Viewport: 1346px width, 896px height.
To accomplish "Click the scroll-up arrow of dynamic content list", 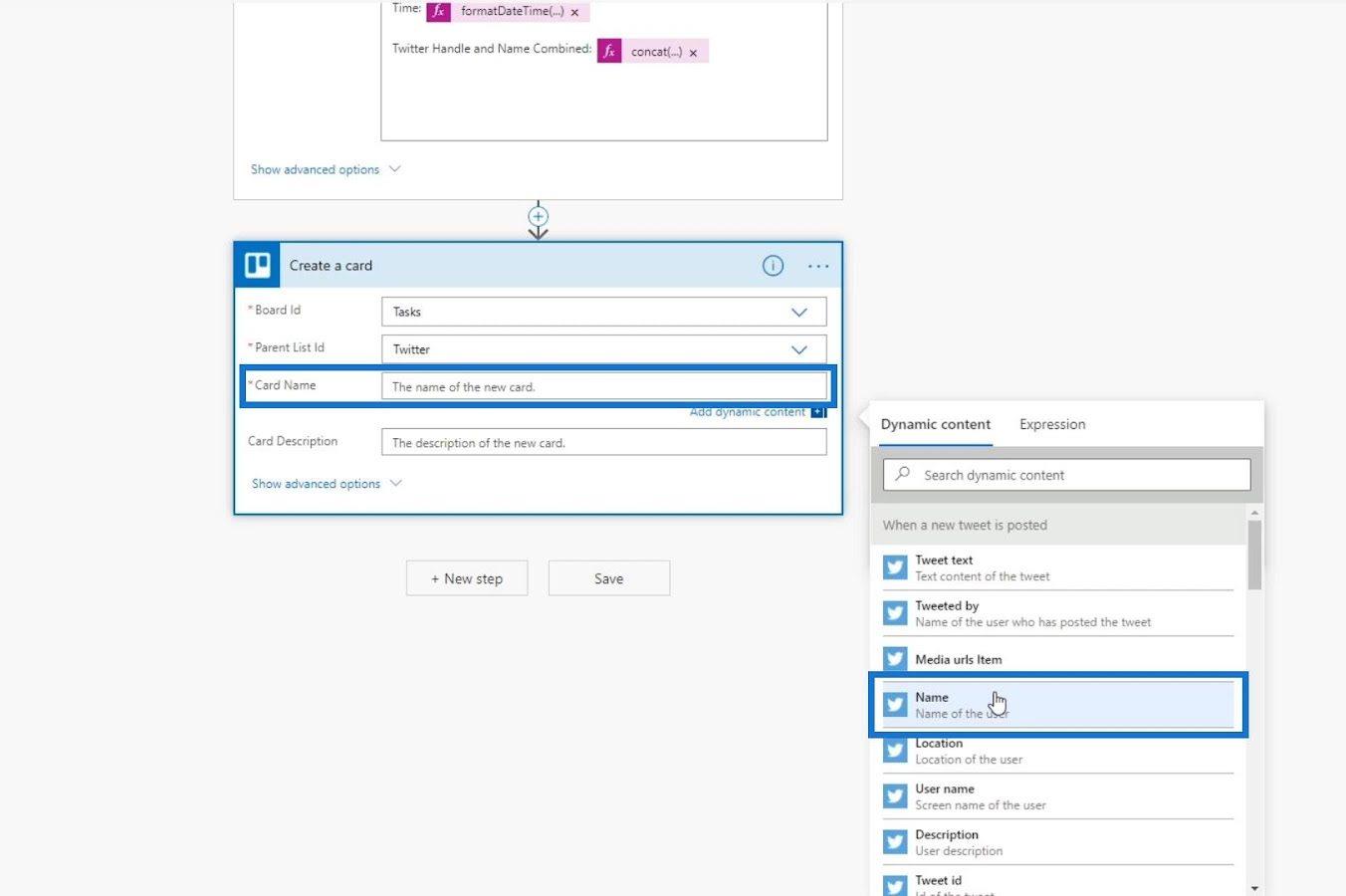I will pos(1254,512).
